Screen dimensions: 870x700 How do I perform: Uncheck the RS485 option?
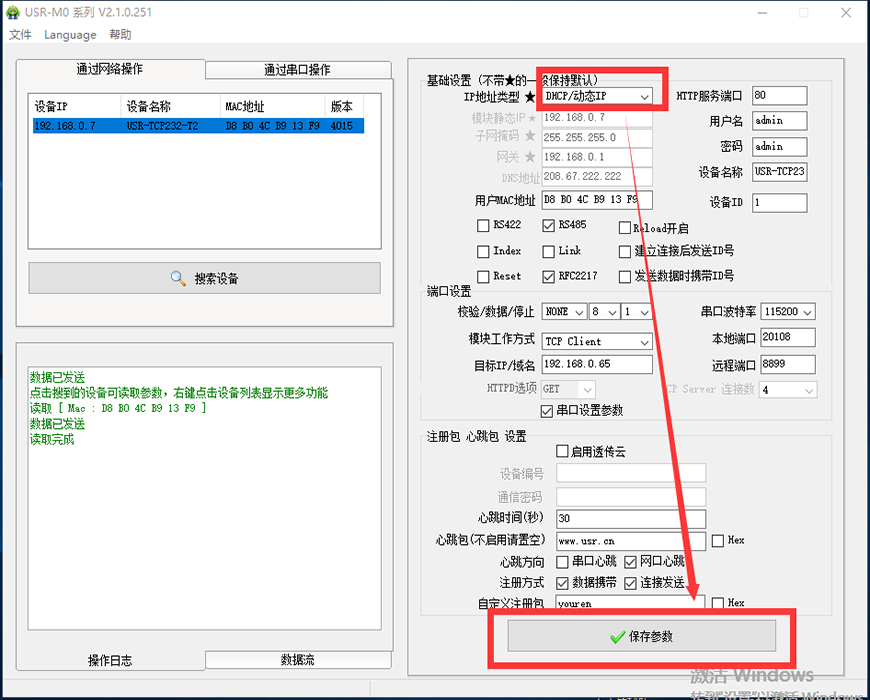click(x=548, y=226)
